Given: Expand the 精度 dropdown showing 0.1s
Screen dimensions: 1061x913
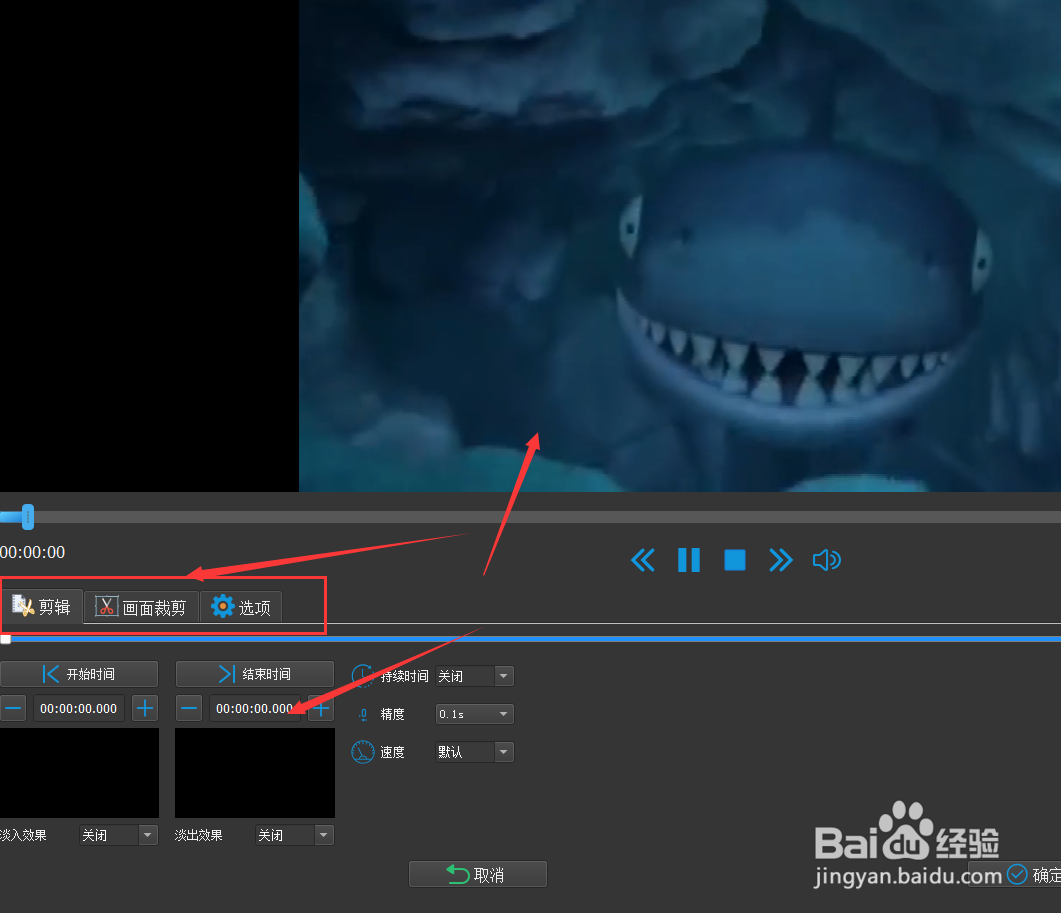Looking at the screenshot, I should click(x=474, y=714).
